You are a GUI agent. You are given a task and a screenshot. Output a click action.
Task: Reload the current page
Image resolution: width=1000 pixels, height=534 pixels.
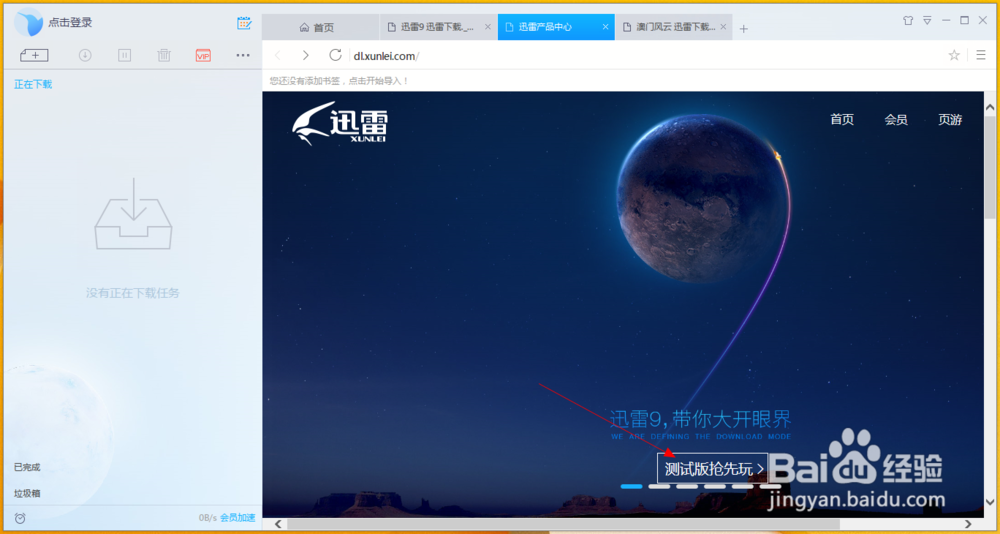pos(335,56)
